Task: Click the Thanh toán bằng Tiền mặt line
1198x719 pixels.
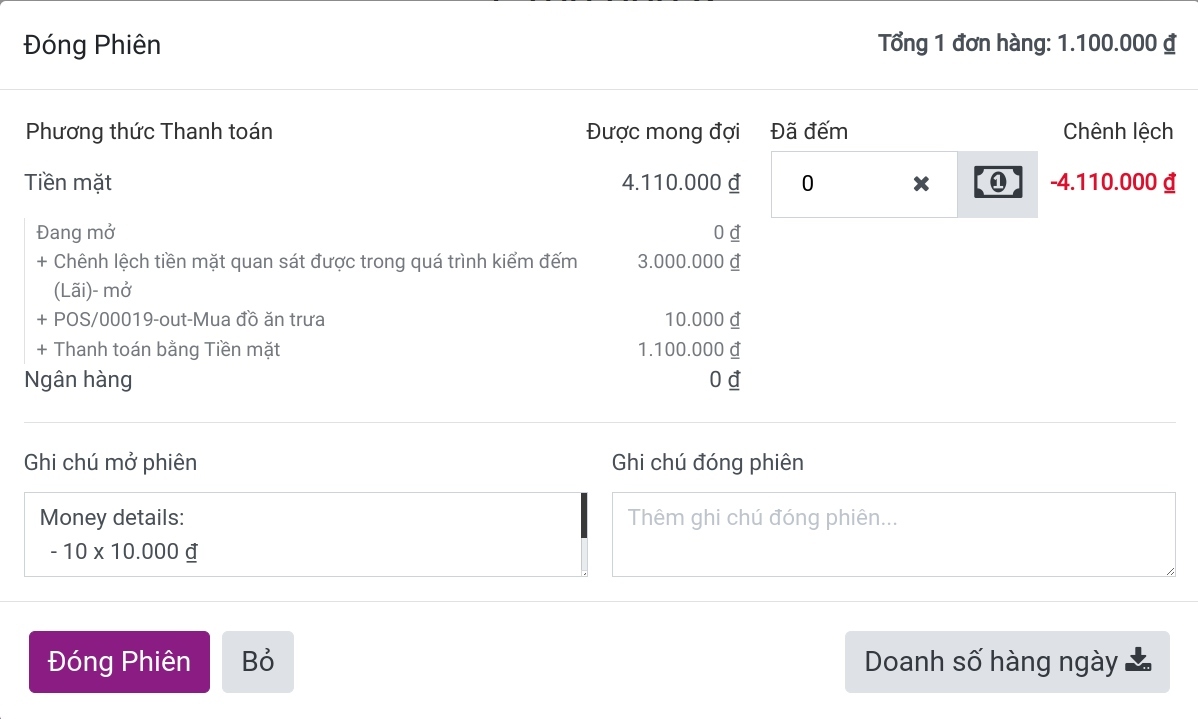Action: 159,349
